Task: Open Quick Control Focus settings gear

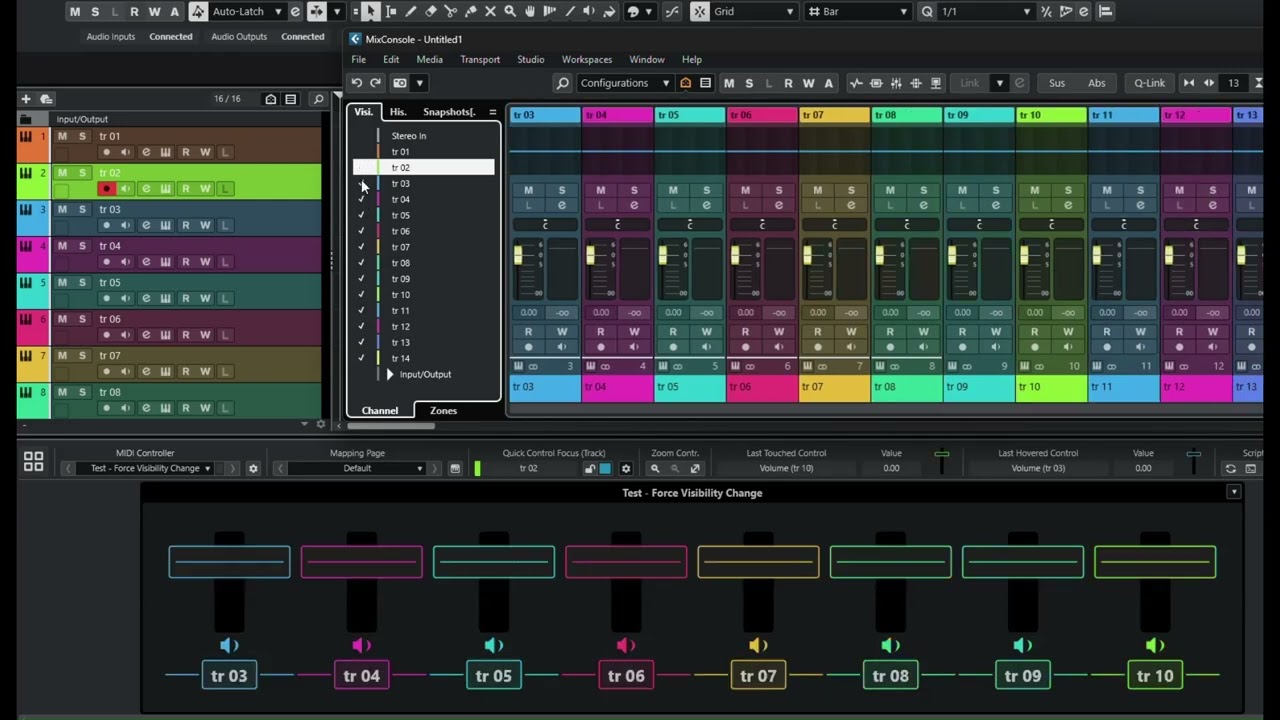Action: coord(626,468)
